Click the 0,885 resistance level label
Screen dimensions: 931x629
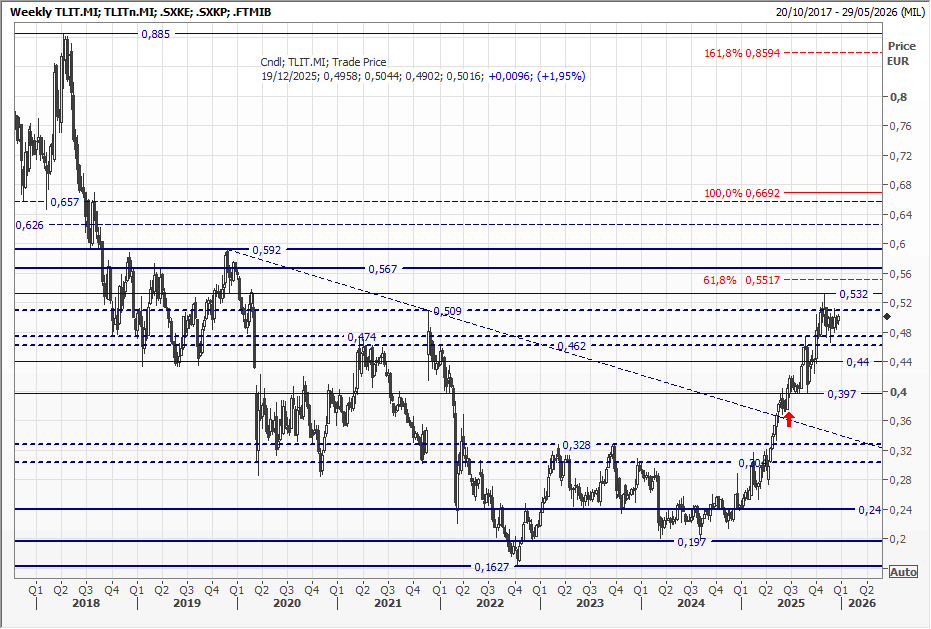coord(155,34)
